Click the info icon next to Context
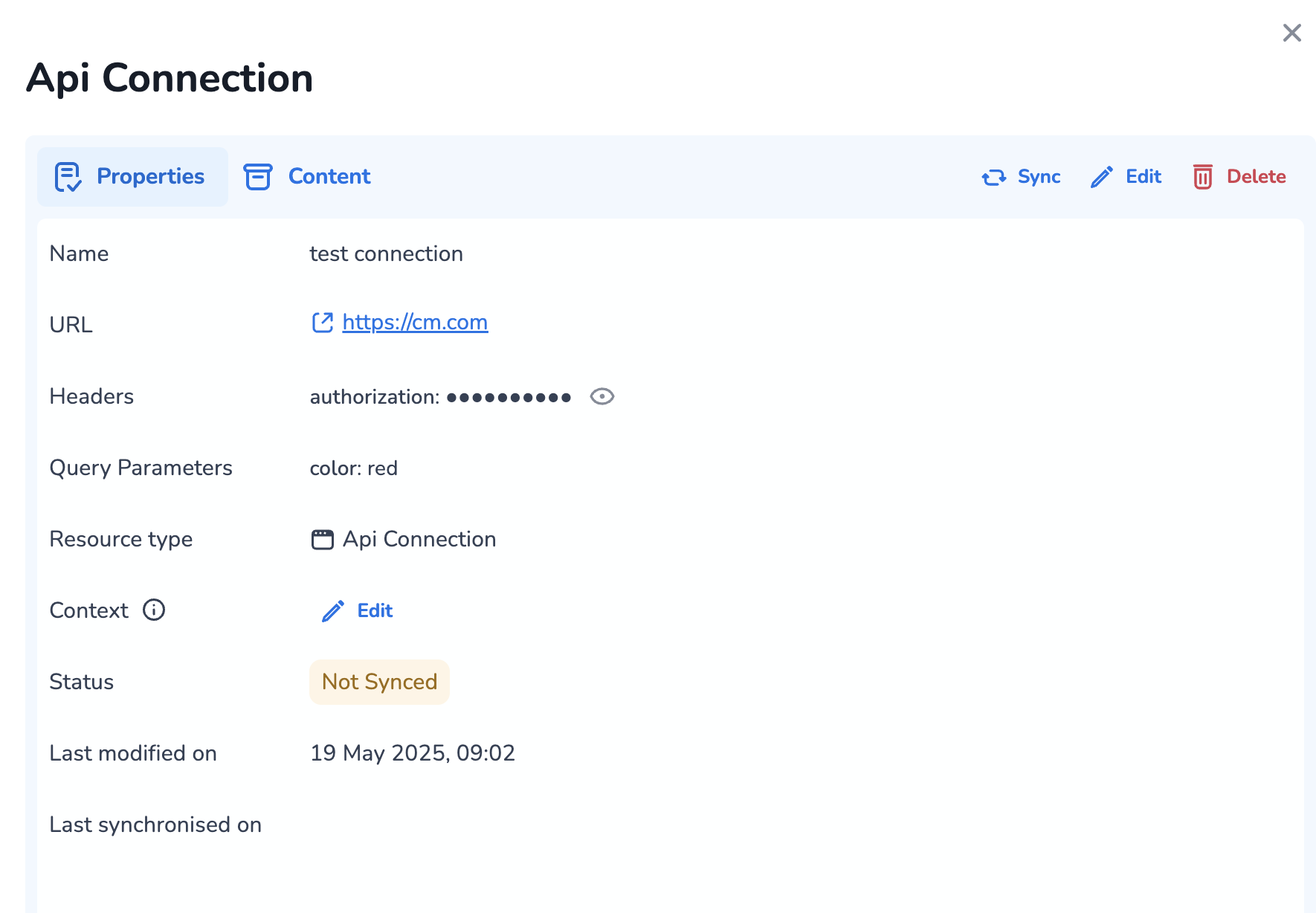1316x913 pixels. pyautogui.click(x=154, y=610)
